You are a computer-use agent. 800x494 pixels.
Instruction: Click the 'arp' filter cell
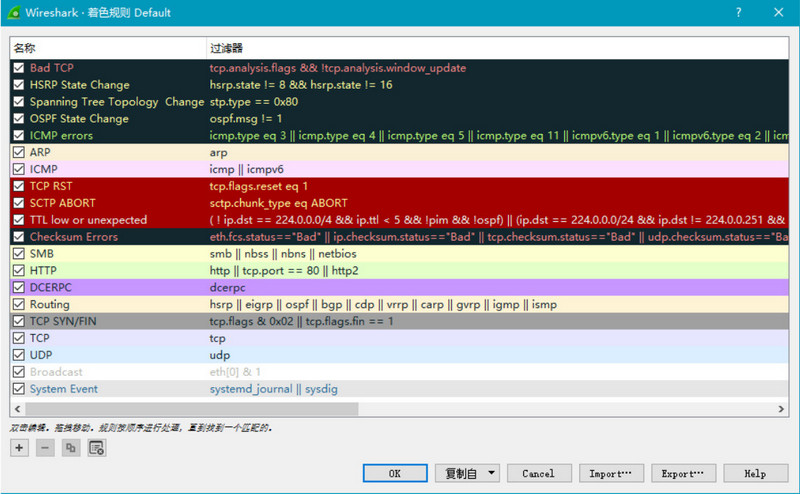pyautogui.click(x=218, y=152)
